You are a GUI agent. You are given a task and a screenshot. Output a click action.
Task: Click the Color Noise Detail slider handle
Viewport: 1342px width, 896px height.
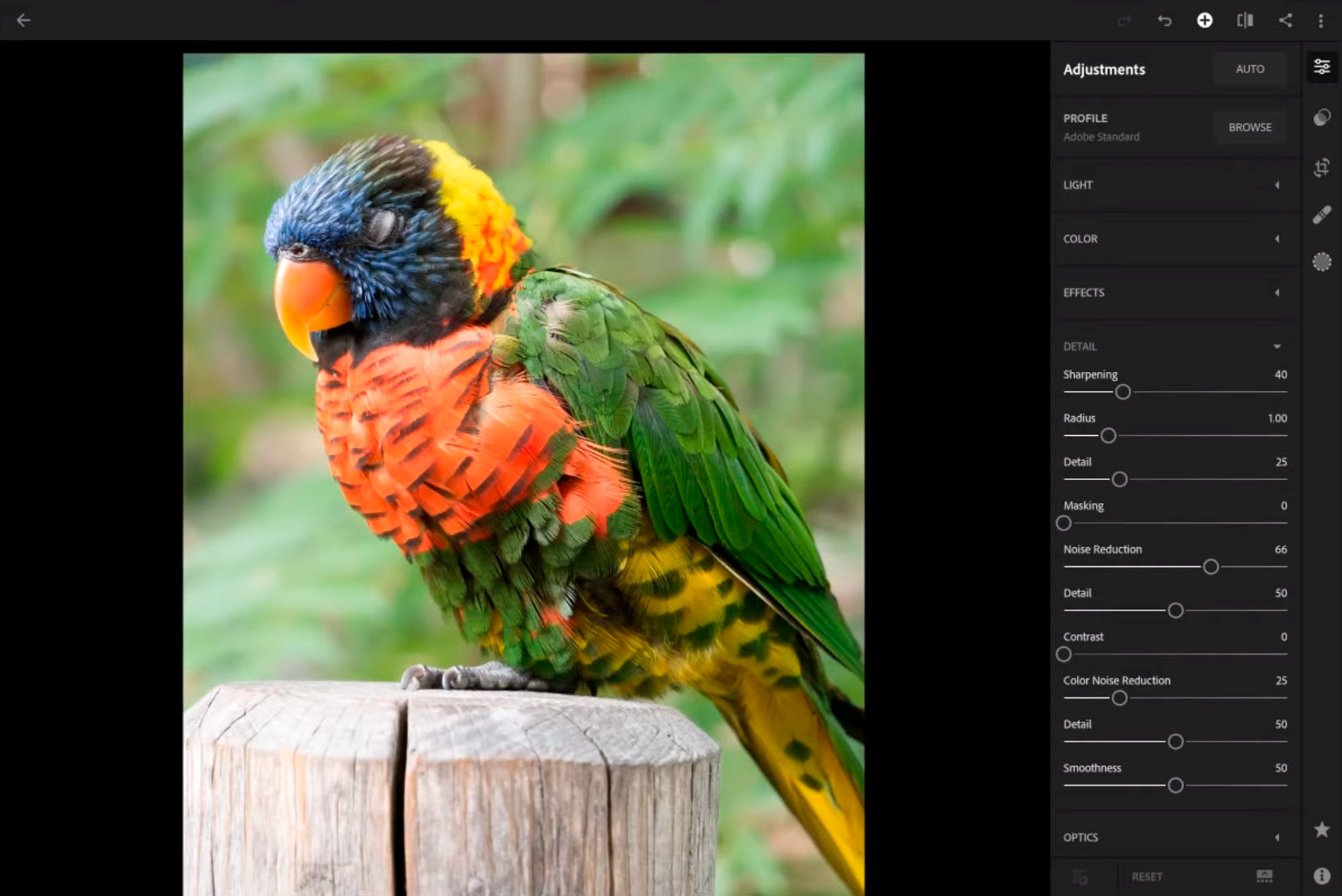1175,742
